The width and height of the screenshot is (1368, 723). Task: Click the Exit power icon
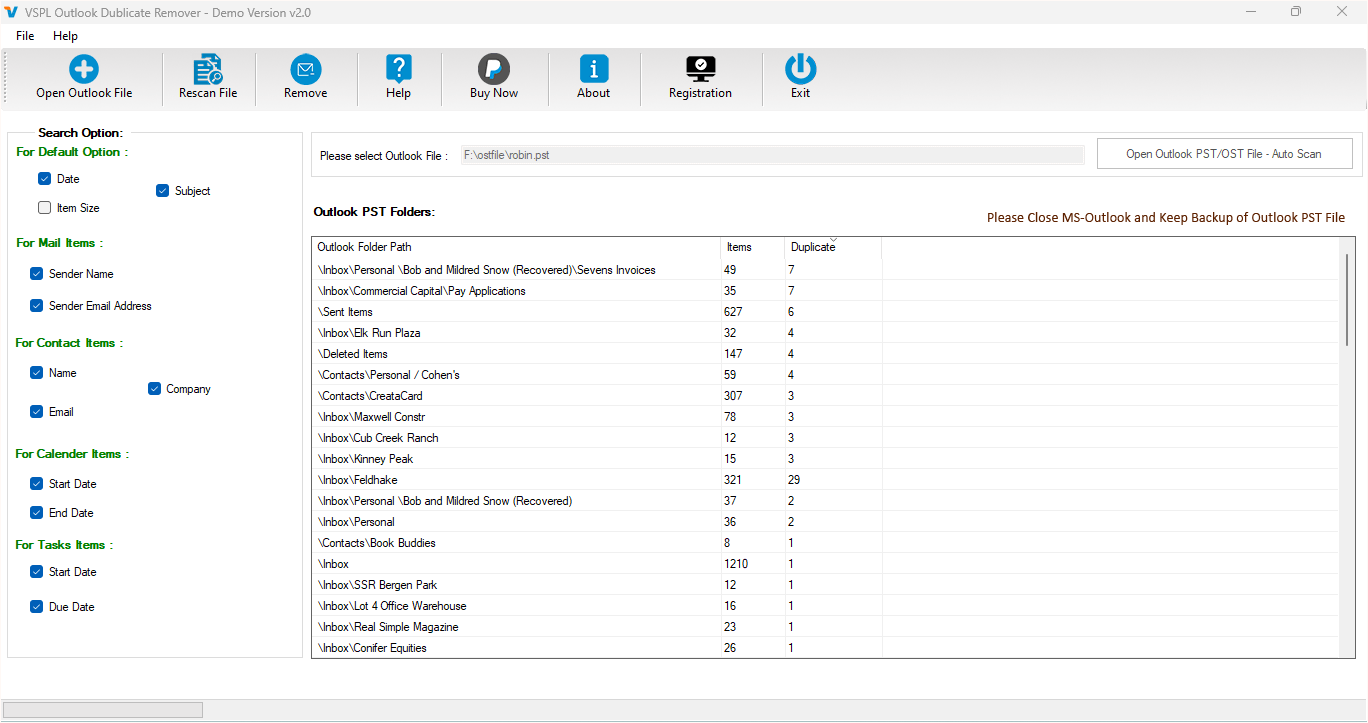[x=801, y=69]
